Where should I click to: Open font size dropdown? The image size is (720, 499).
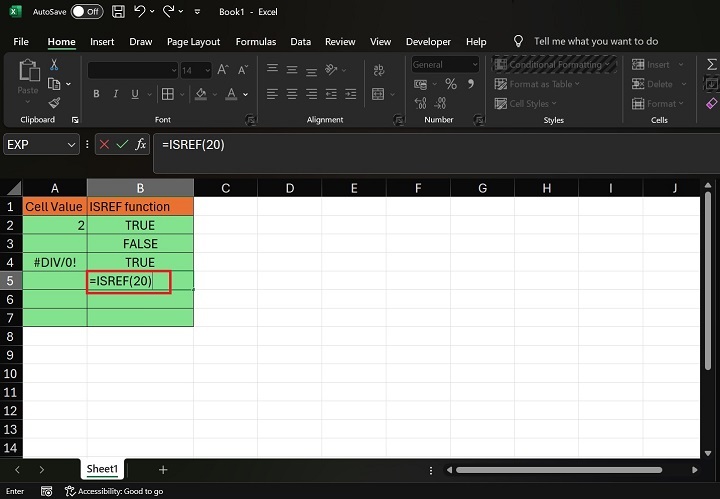pos(208,70)
